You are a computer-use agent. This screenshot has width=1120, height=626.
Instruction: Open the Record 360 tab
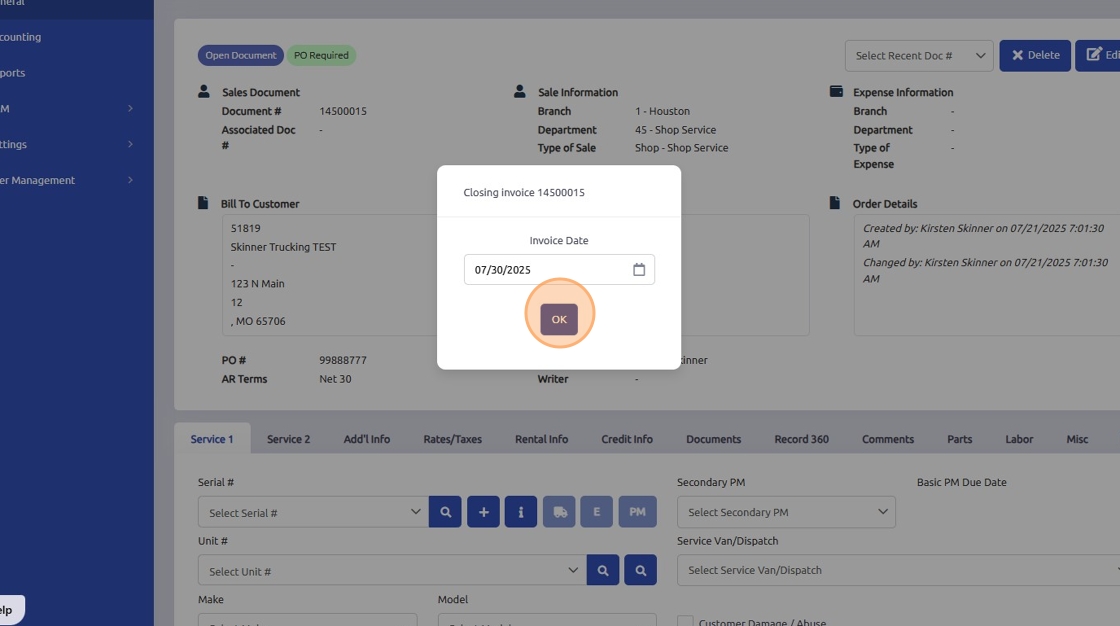(801, 439)
